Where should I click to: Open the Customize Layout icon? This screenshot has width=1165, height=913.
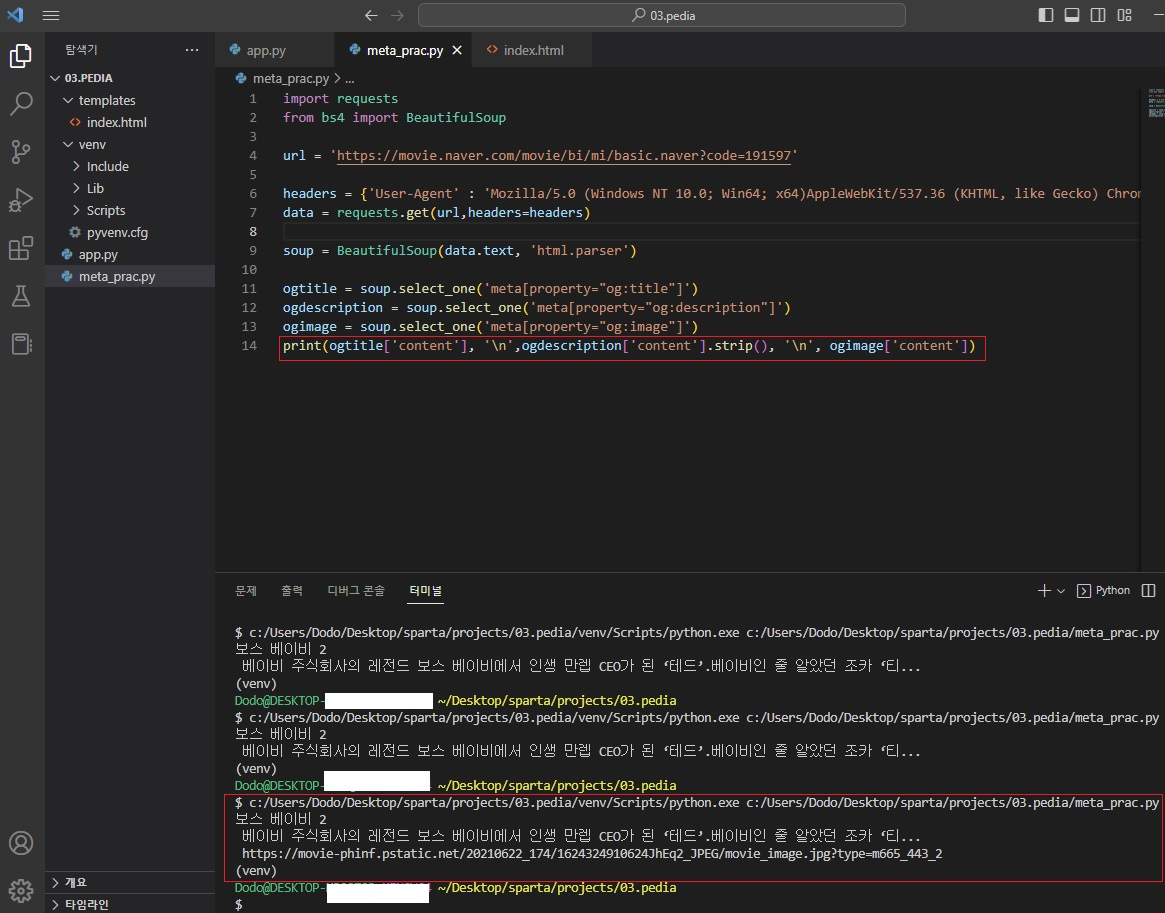[x=1124, y=15]
